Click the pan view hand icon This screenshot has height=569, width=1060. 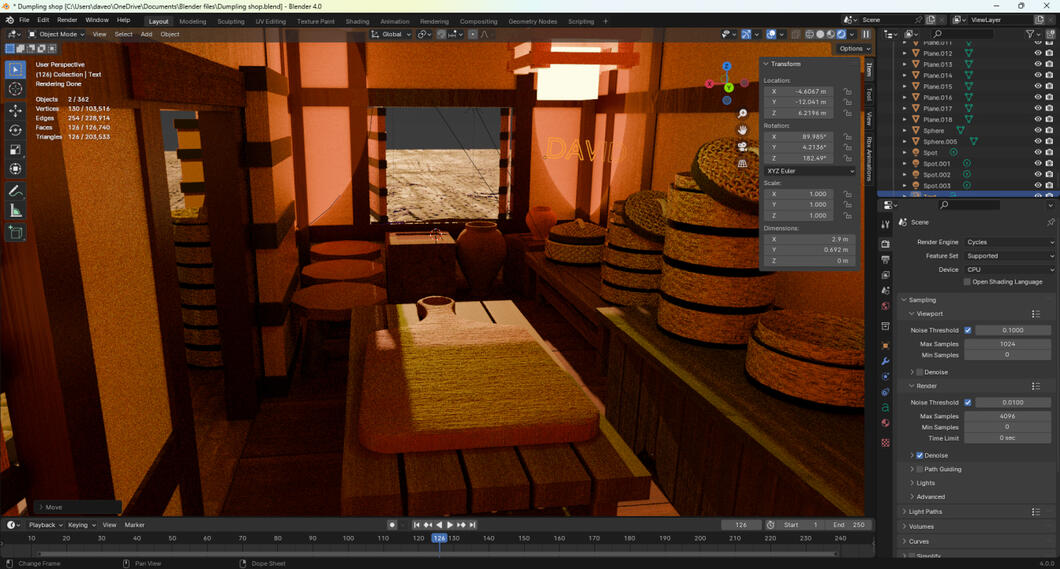point(742,130)
